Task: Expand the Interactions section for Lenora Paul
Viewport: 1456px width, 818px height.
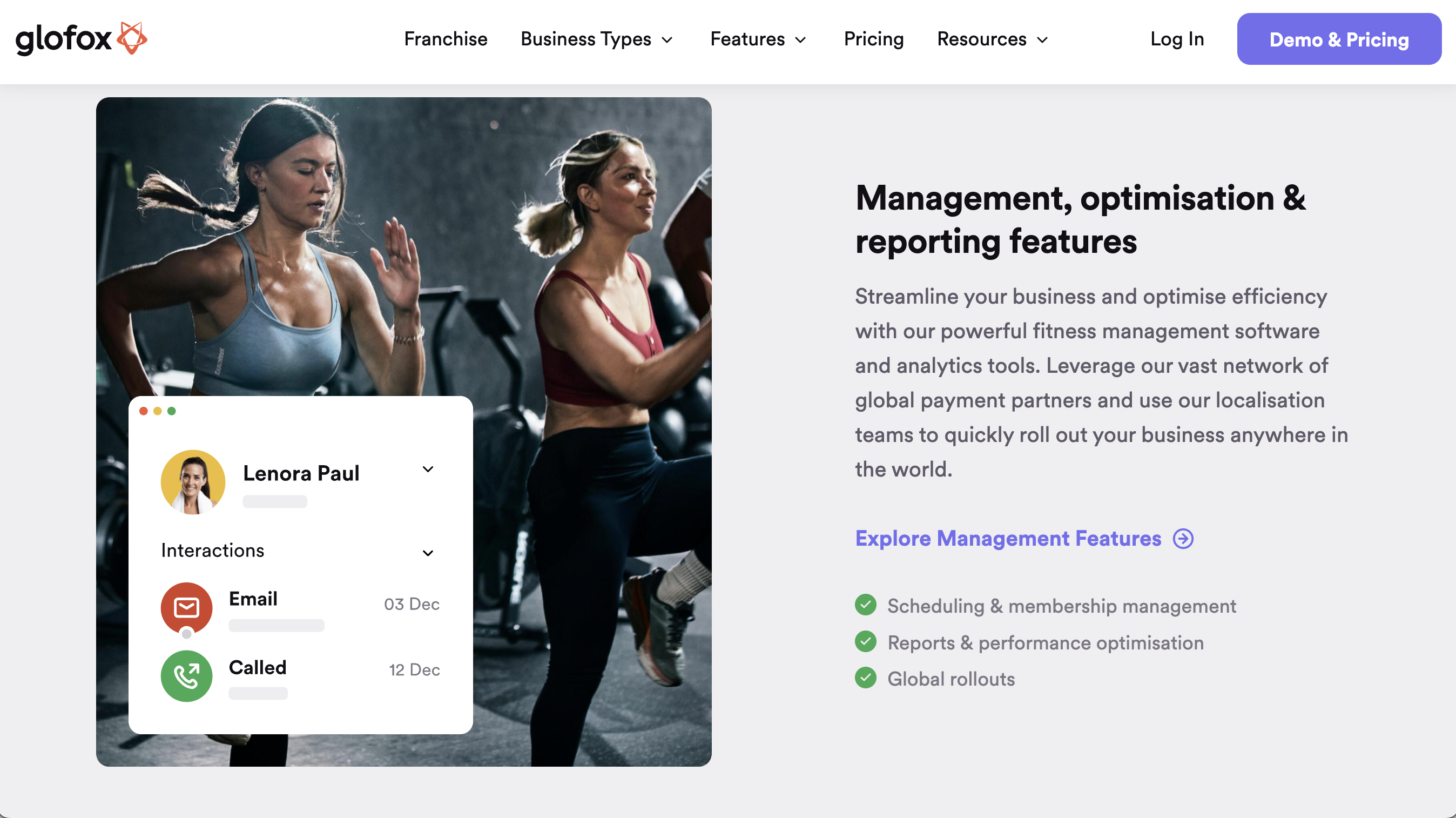Action: [427, 551]
